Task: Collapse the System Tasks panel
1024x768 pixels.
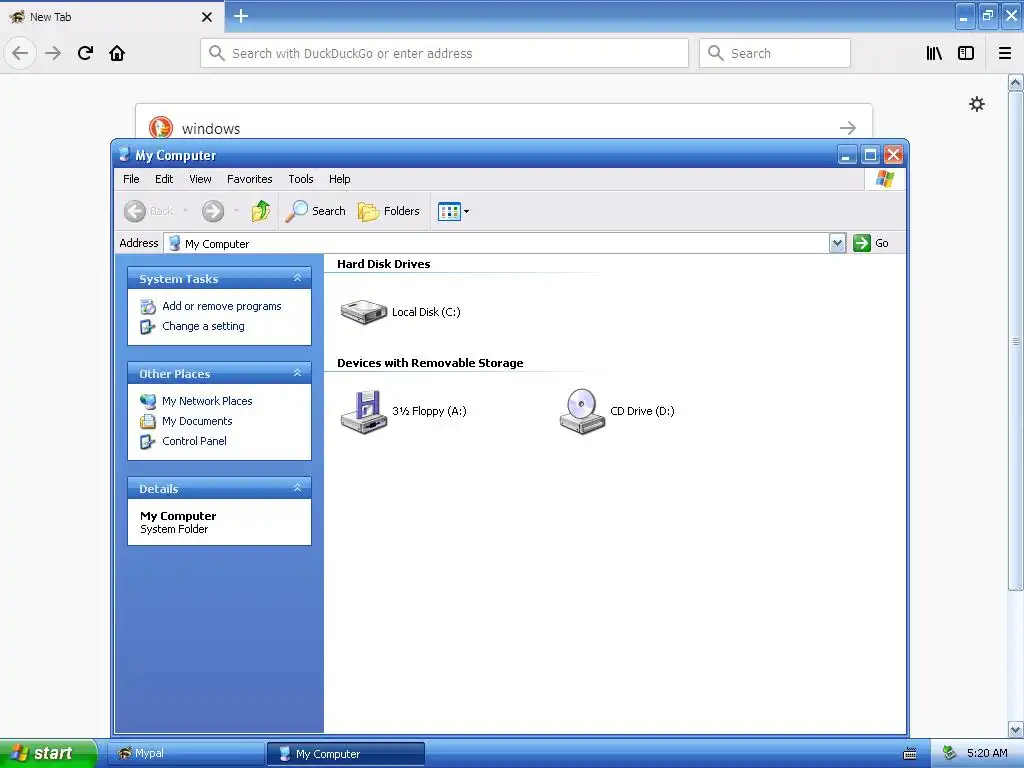Action: pos(297,278)
